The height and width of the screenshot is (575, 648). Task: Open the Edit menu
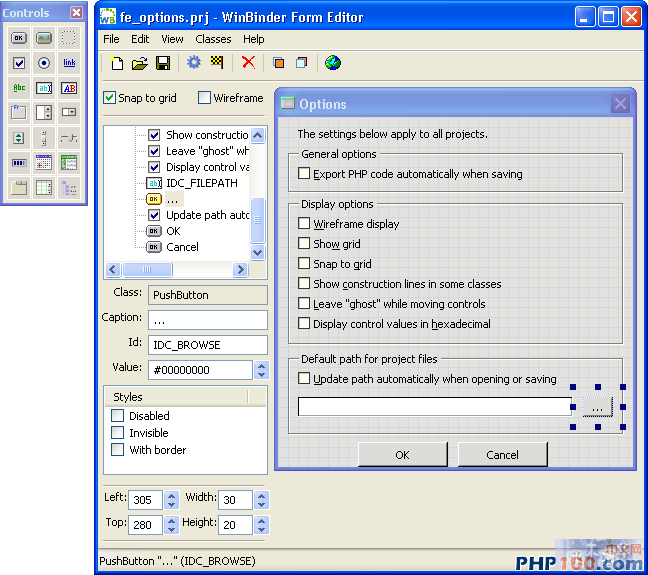pyautogui.click(x=140, y=39)
